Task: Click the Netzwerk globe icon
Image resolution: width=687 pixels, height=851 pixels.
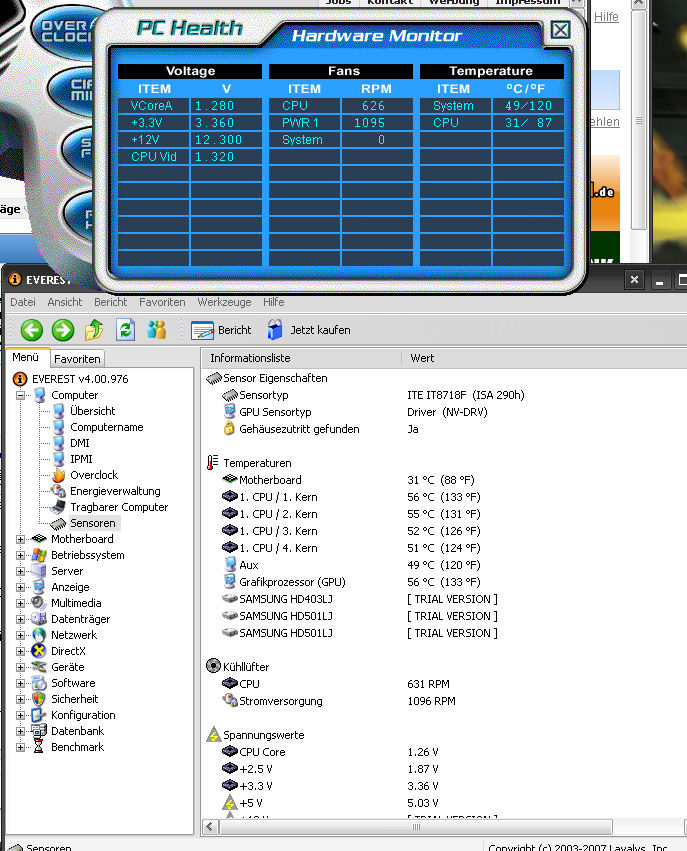Action: pyautogui.click(x=39, y=635)
